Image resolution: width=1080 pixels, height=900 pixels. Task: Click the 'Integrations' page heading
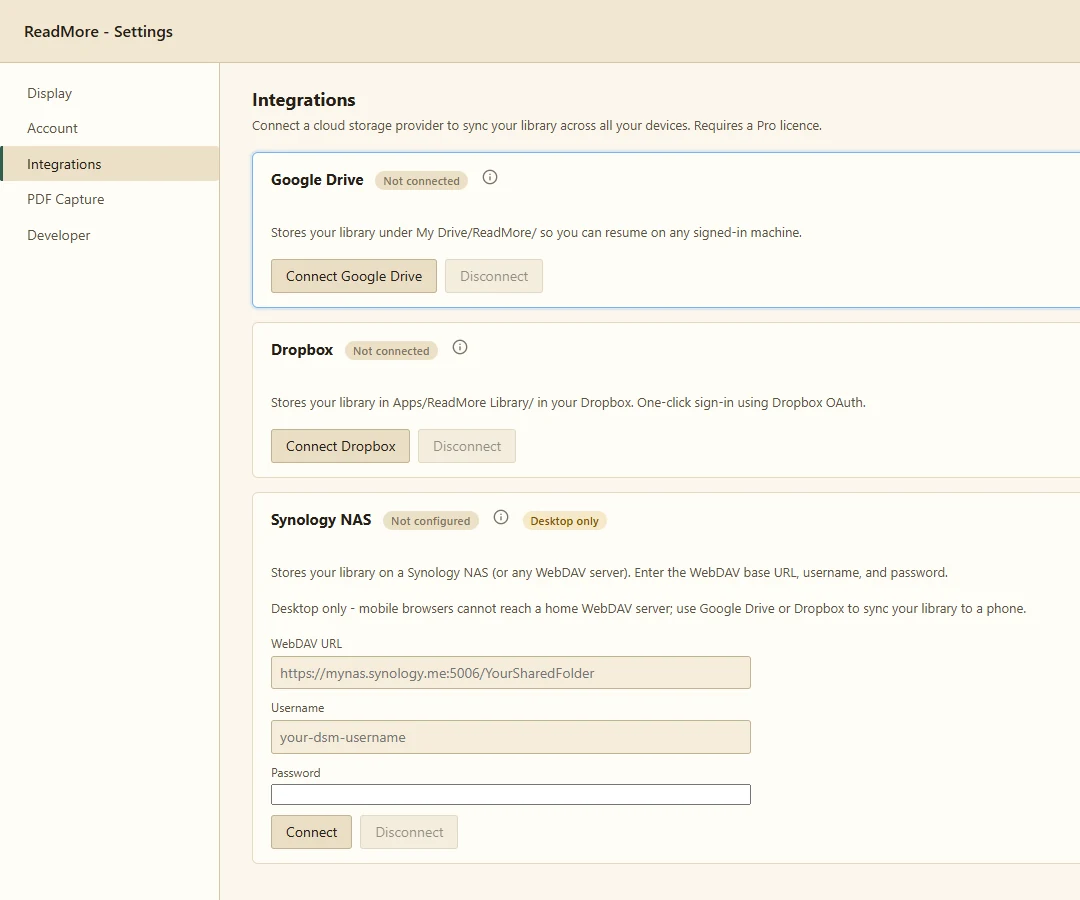304,100
